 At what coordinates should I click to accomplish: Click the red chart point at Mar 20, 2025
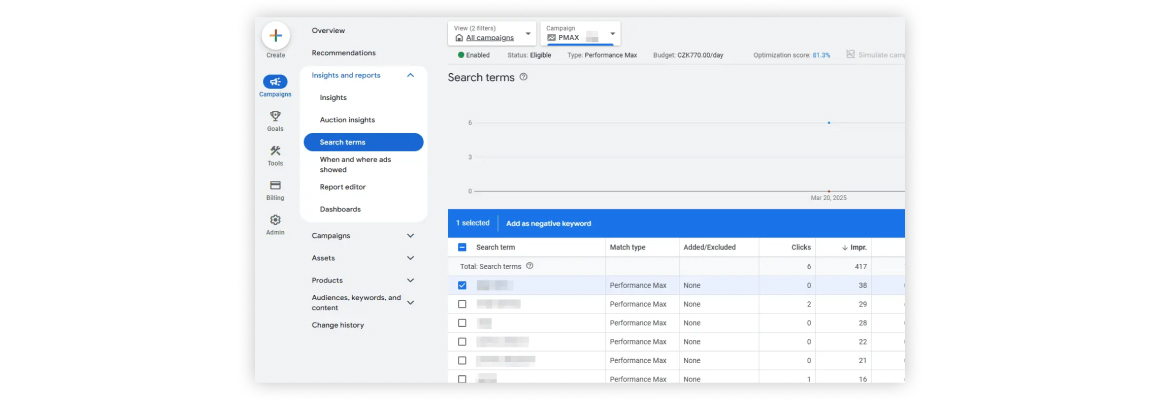(829, 191)
